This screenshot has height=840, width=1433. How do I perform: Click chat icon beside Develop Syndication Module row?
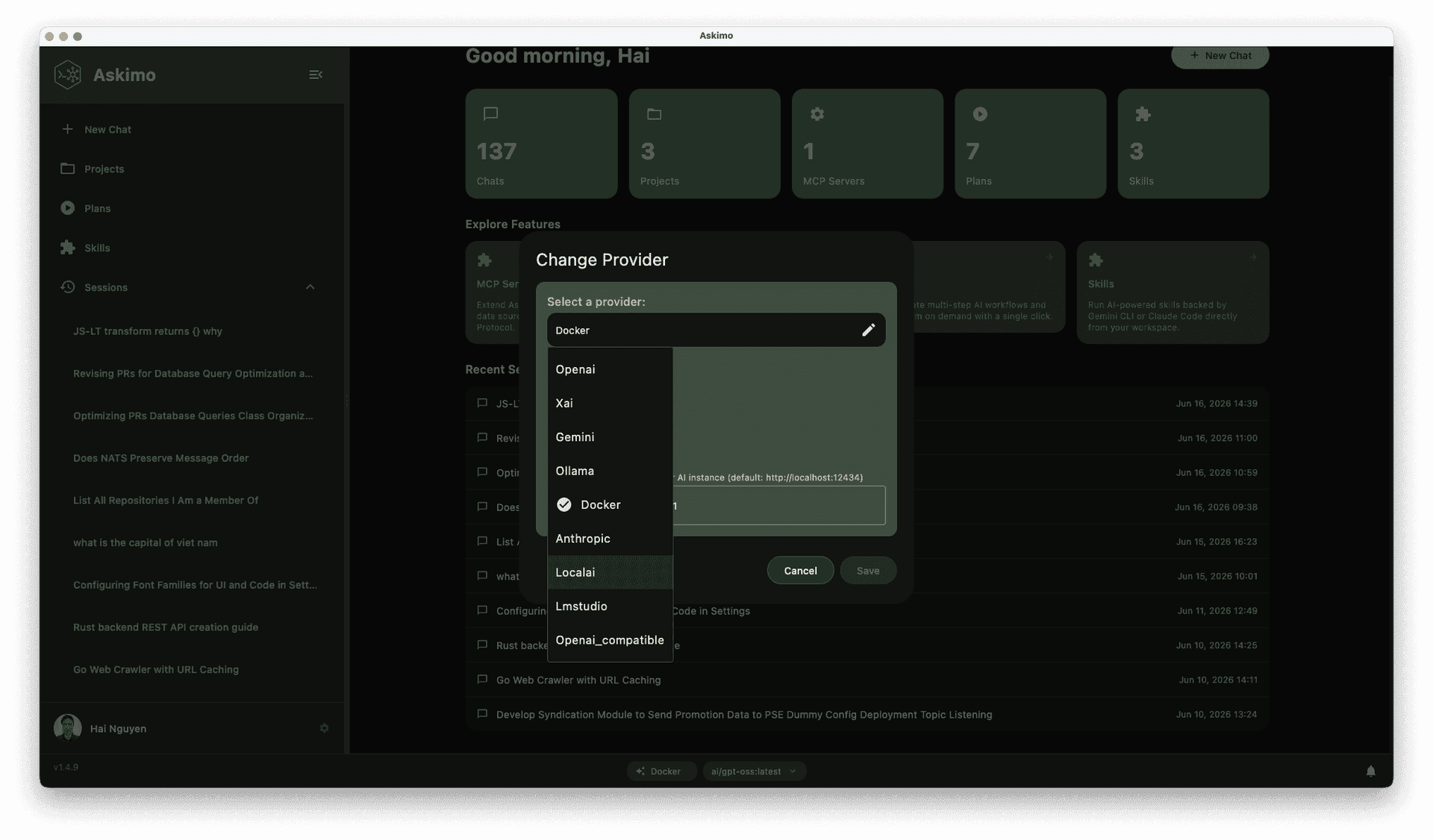tap(482, 714)
